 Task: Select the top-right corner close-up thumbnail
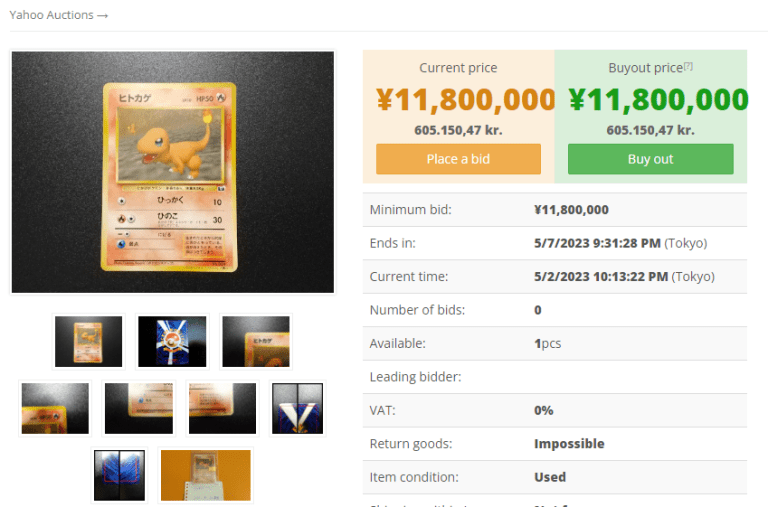coord(55,409)
